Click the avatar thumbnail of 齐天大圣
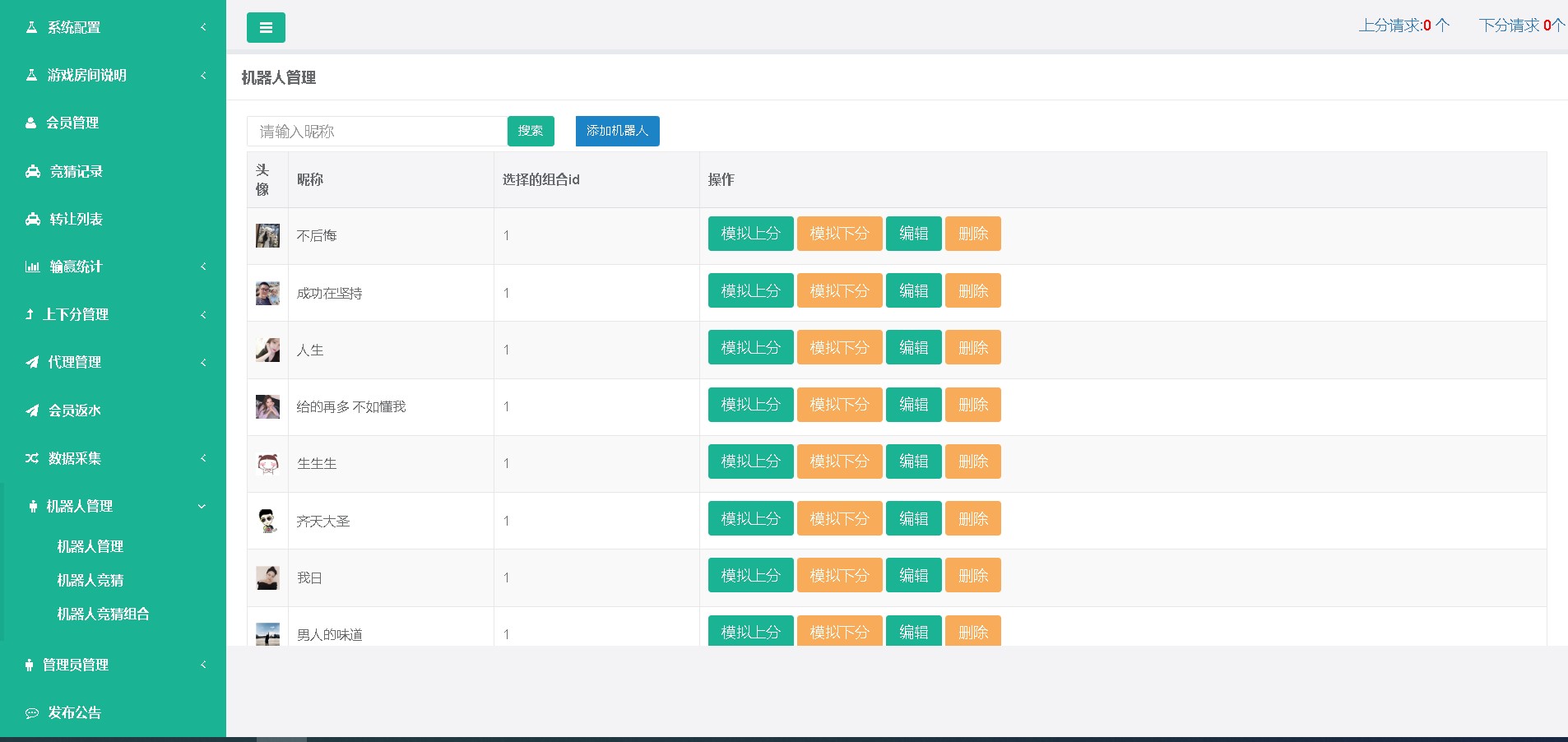Viewport: 1568px width, 742px height. [x=267, y=521]
